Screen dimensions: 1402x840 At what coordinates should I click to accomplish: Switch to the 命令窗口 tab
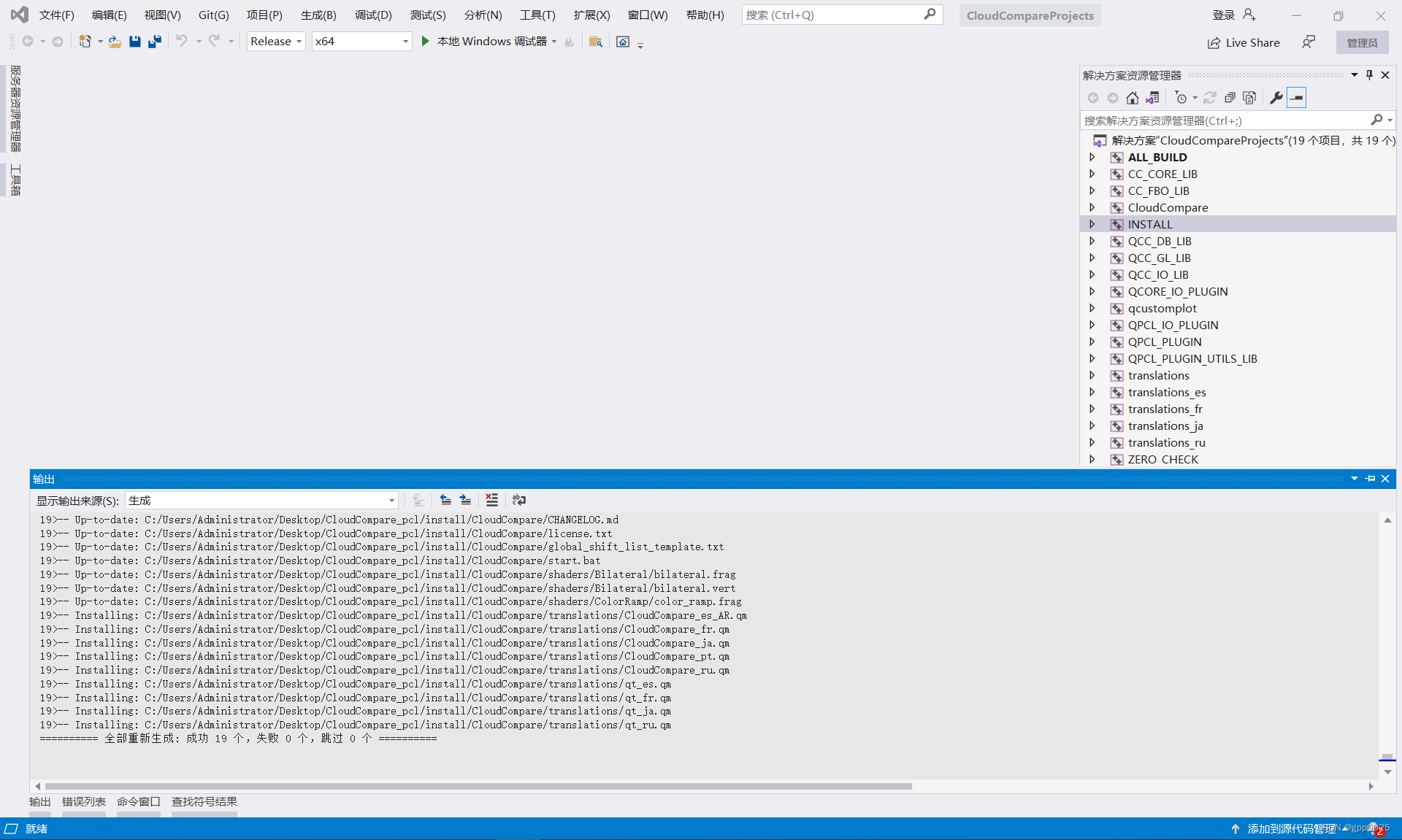point(138,801)
